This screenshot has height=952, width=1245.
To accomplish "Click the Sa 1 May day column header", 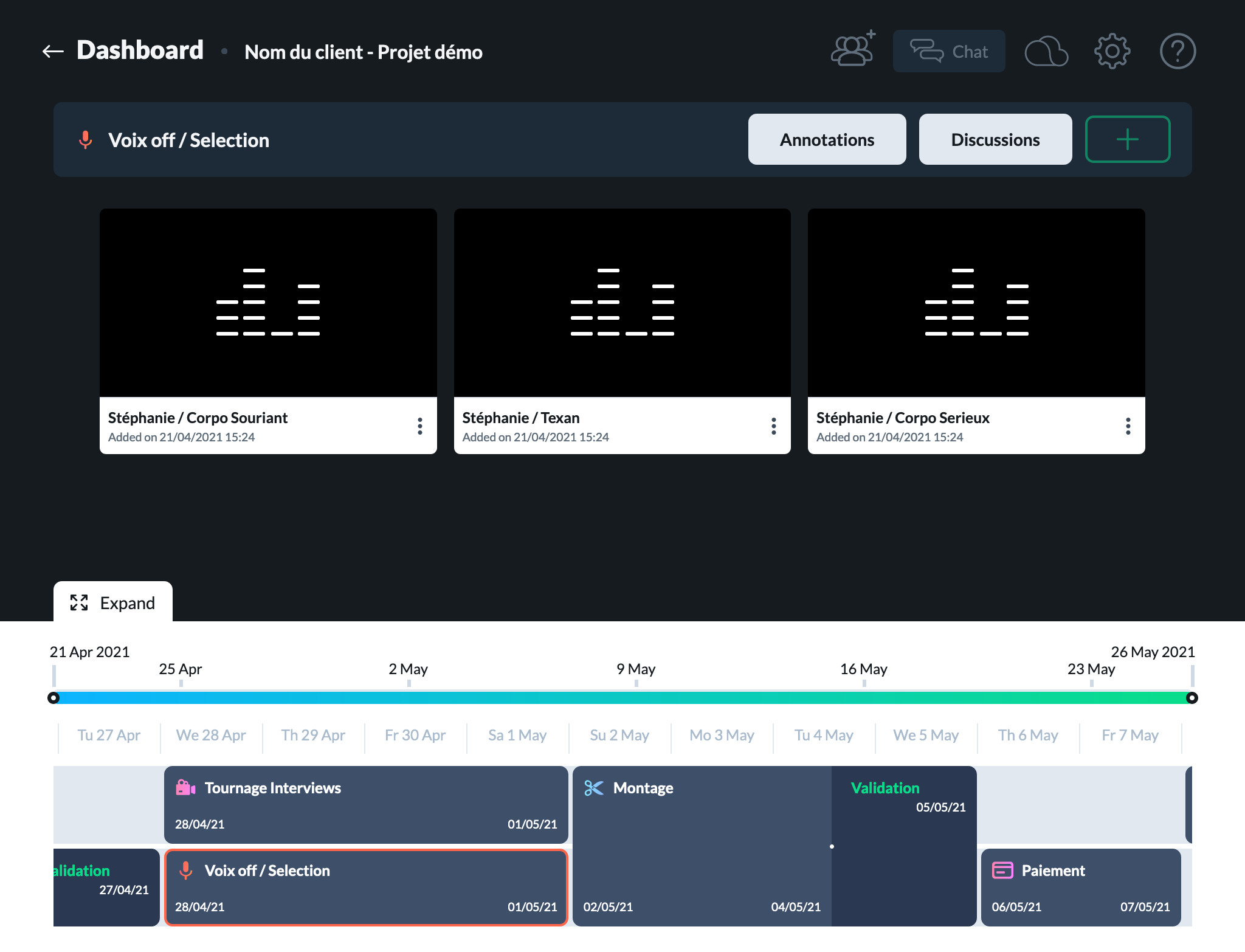I will [x=517, y=736].
